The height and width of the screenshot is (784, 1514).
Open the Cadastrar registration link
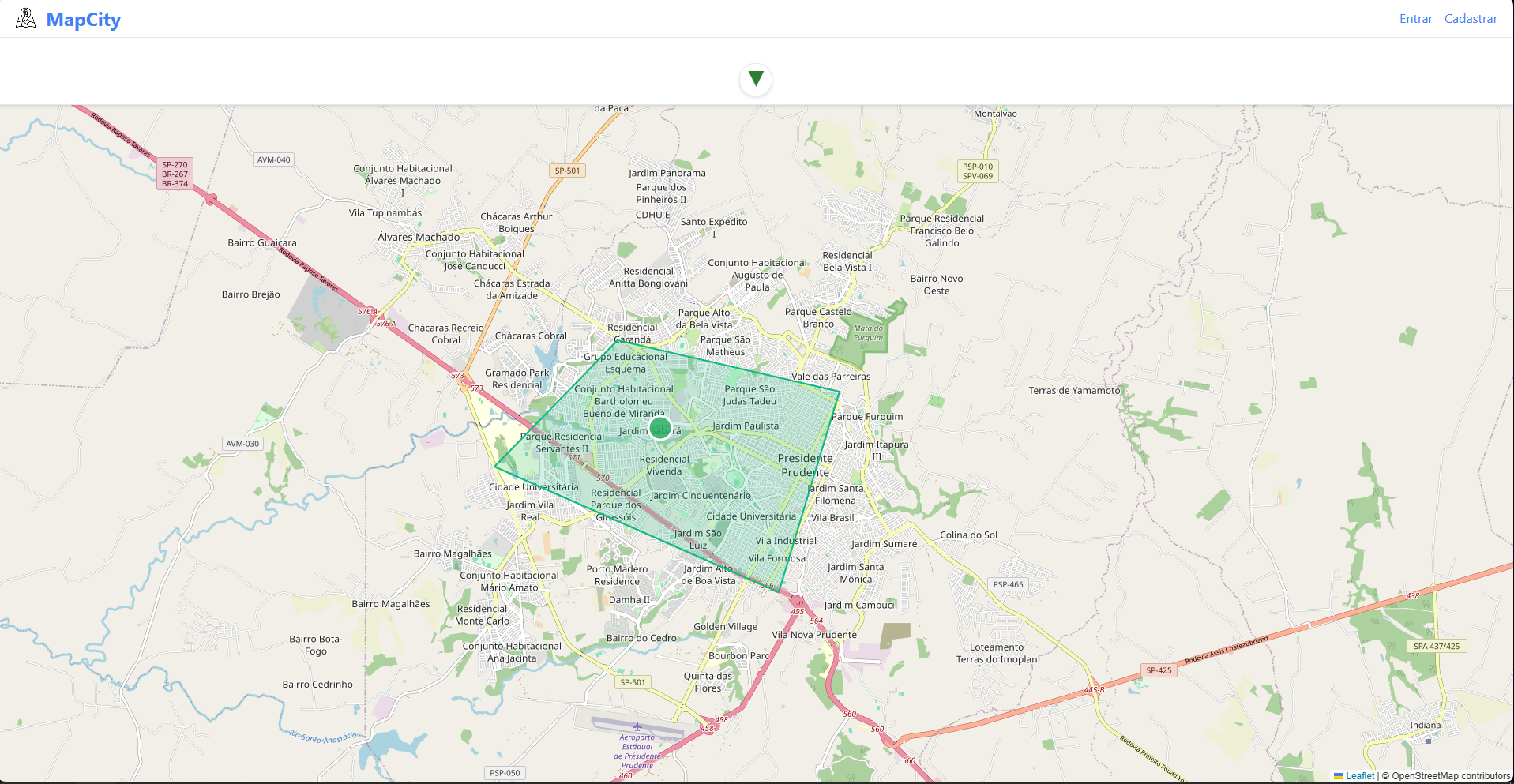click(x=1470, y=18)
